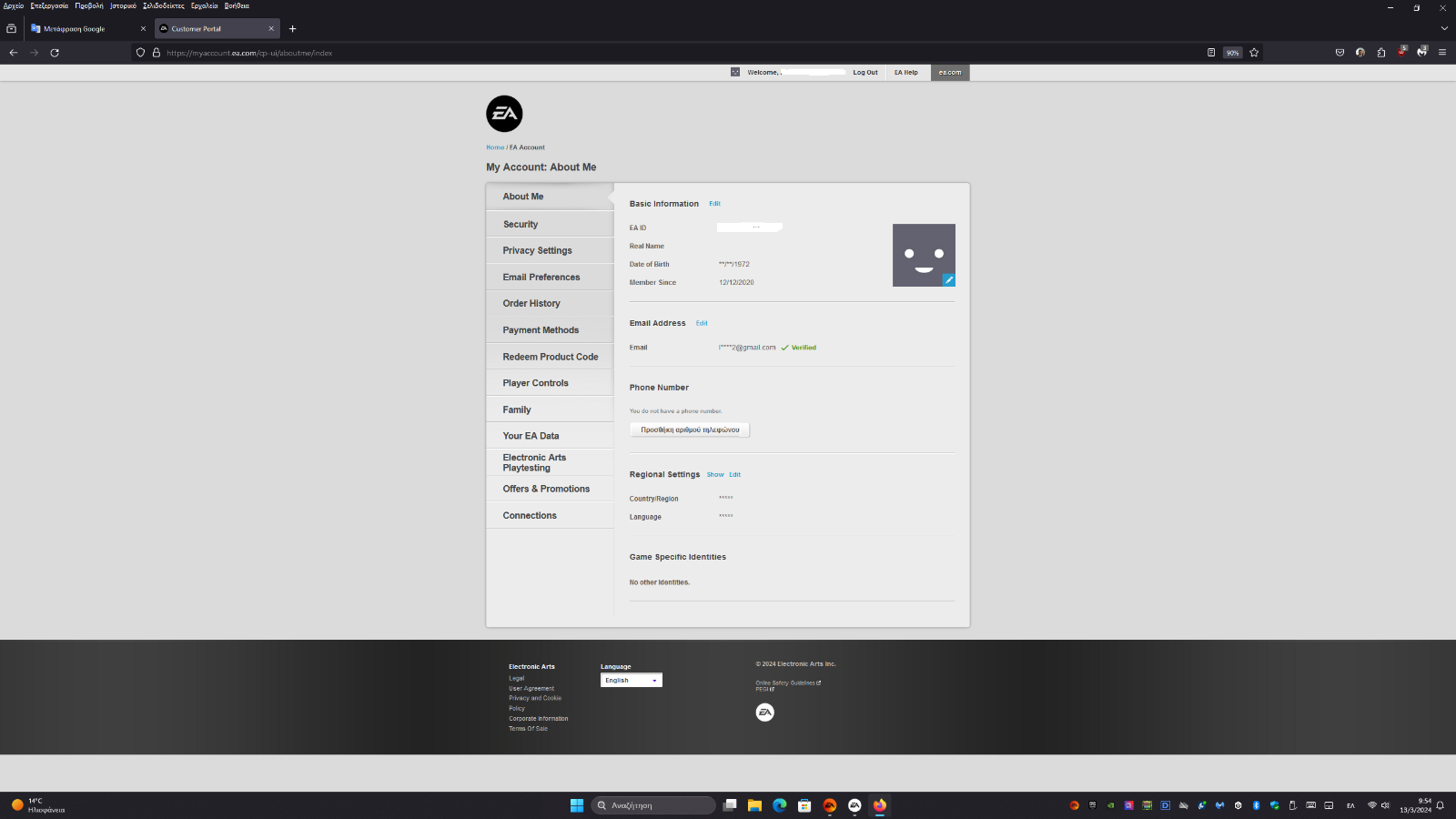Edit the avatar using the pencil icon
This screenshot has width=1456, height=819.
tap(948, 280)
